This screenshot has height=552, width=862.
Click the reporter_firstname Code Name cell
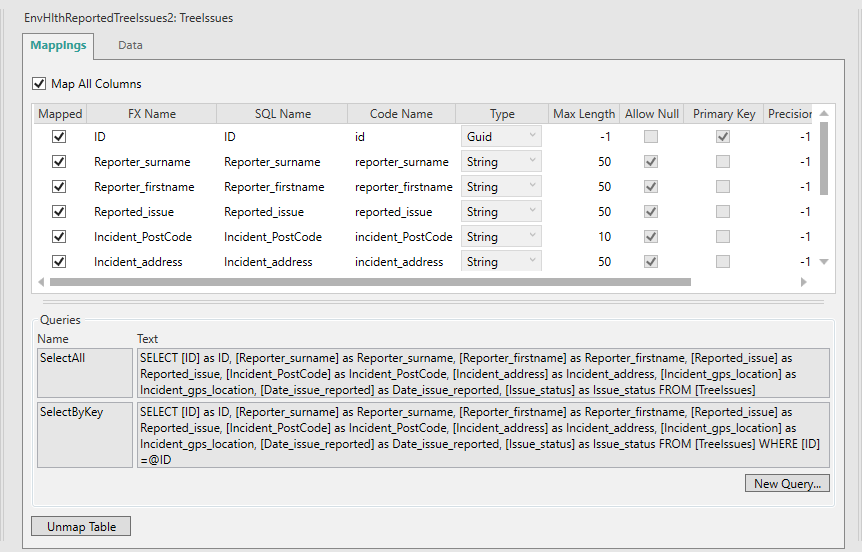point(404,186)
